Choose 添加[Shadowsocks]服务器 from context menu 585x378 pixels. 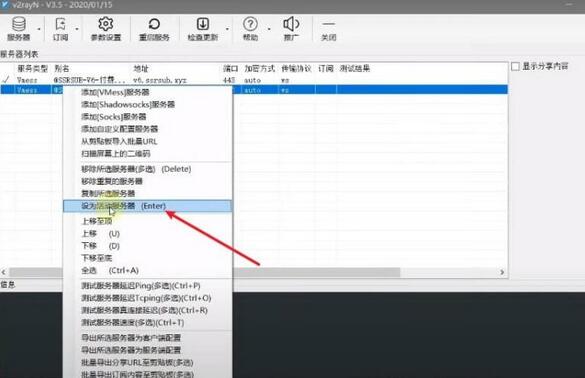coord(128,104)
